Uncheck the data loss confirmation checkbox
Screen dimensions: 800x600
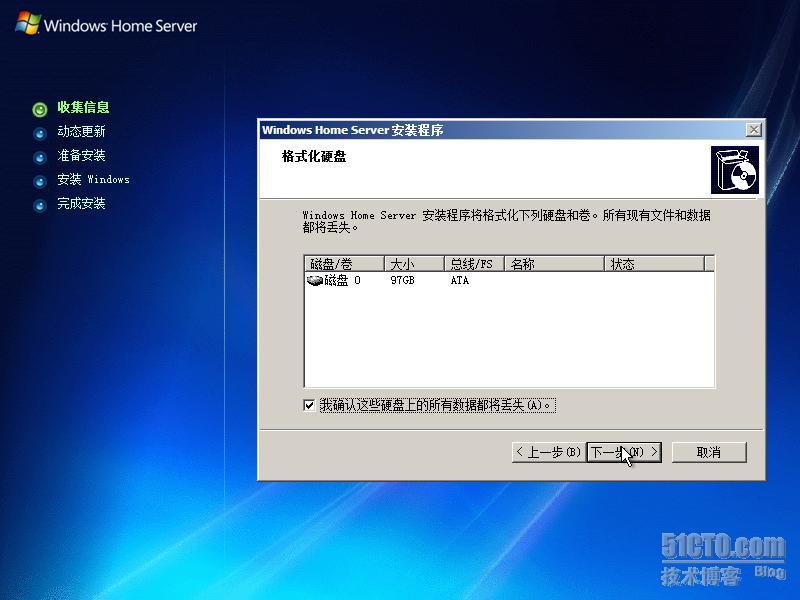click(309, 405)
